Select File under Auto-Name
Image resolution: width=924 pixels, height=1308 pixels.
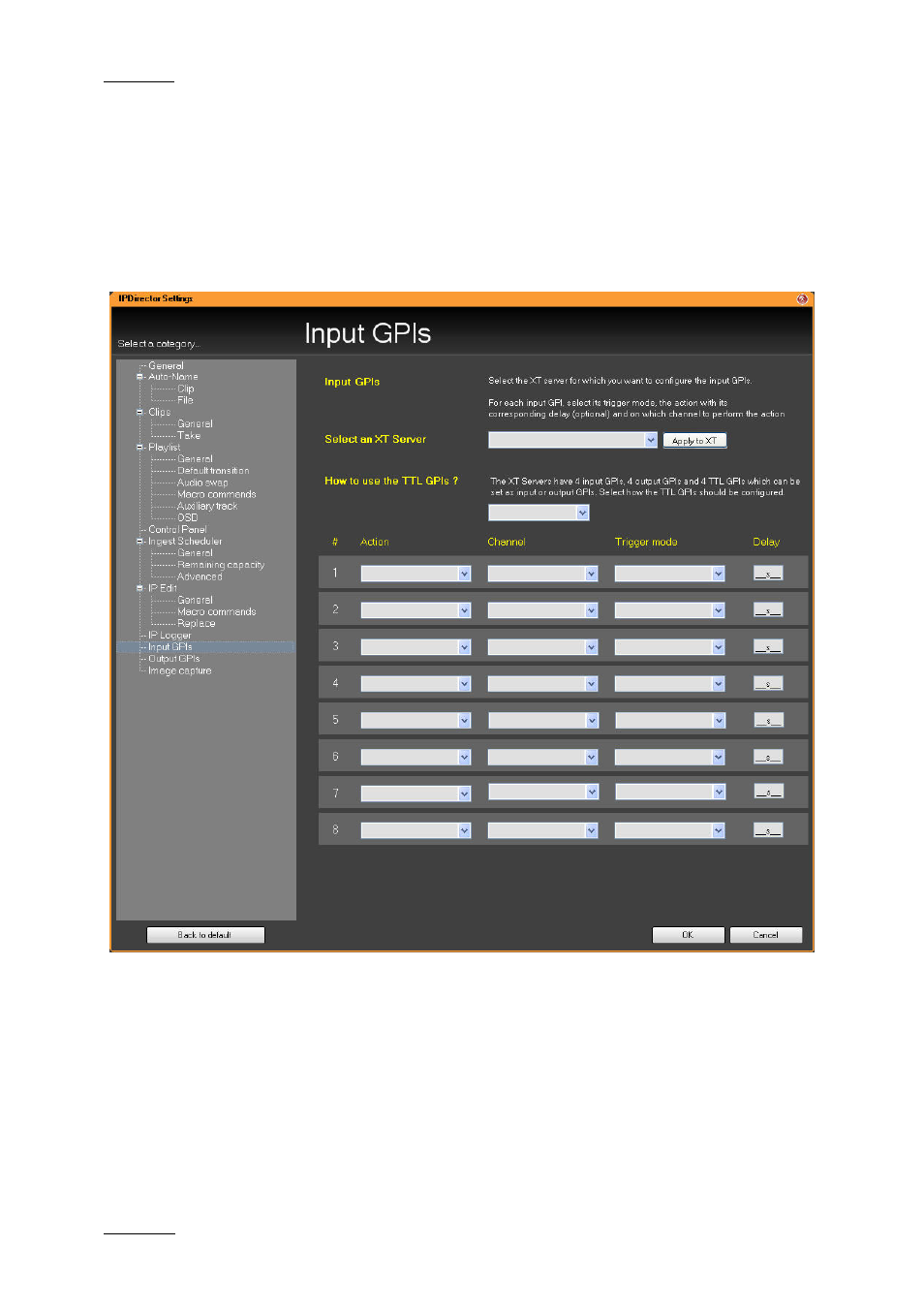click(185, 400)
